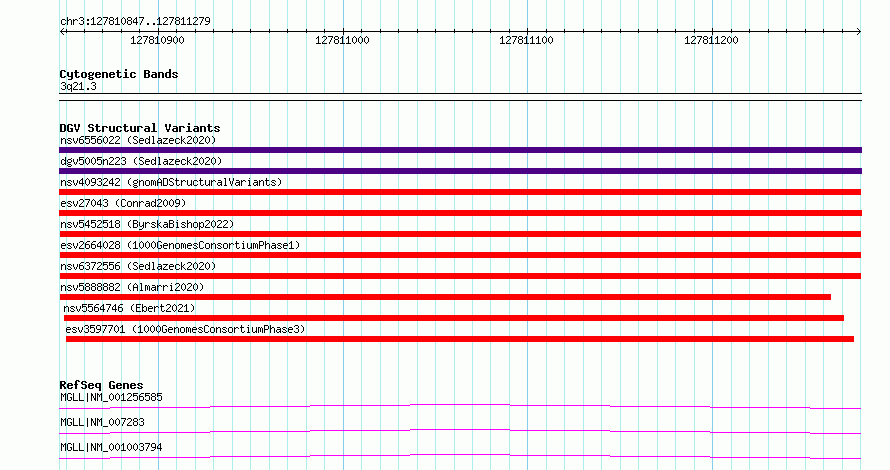The image size is (890, 470).
Task: Click the red bar of nsv6372556
Action: (460, 276)
